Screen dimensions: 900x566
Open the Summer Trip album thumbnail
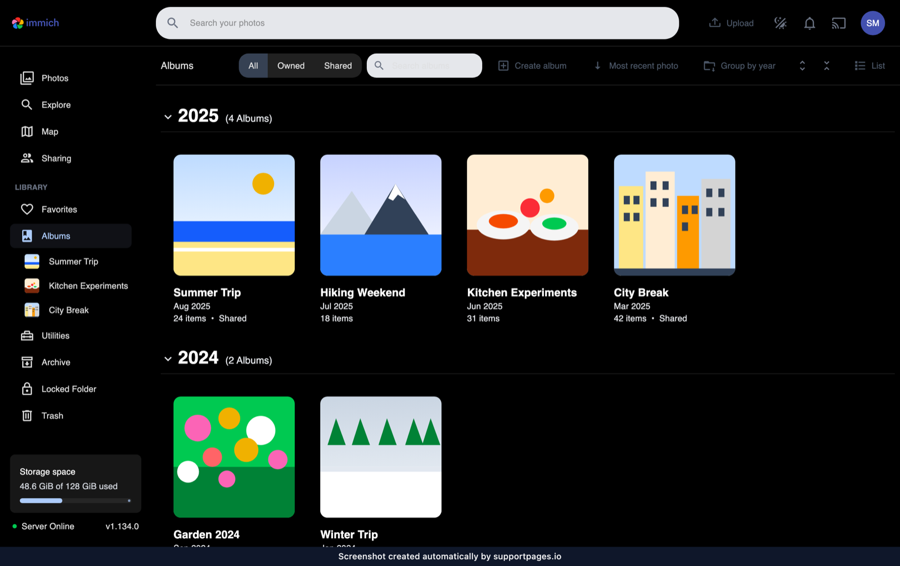[x=234, y=215]
